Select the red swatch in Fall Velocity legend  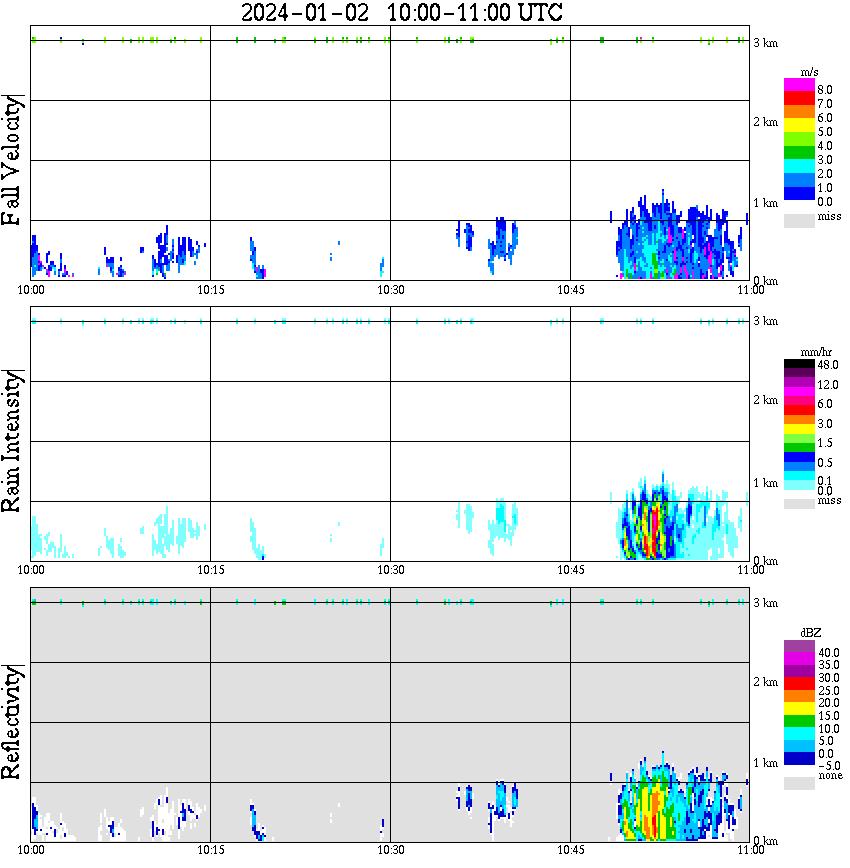coord(799,97)
